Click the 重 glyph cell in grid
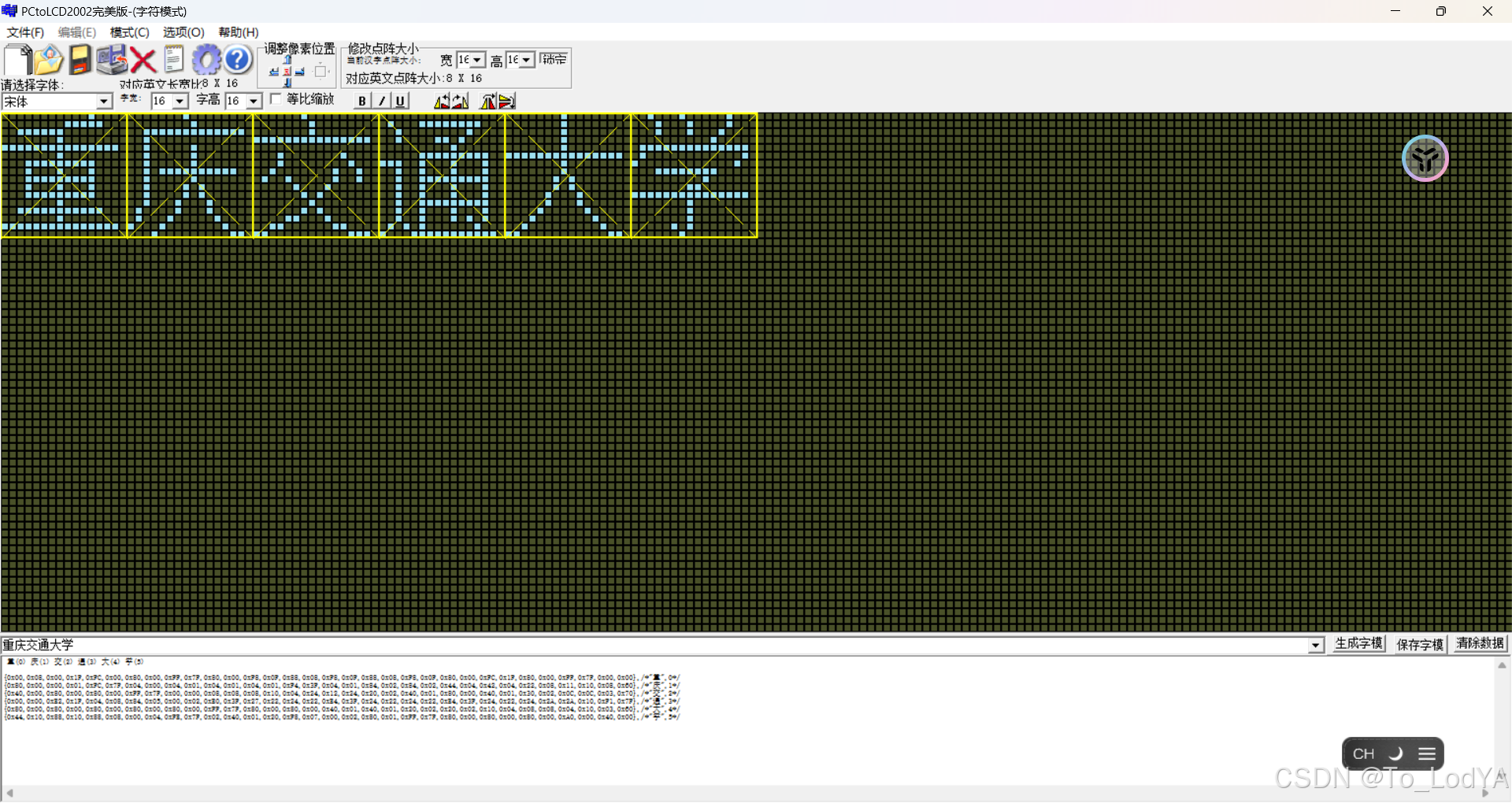 (64, 175)
